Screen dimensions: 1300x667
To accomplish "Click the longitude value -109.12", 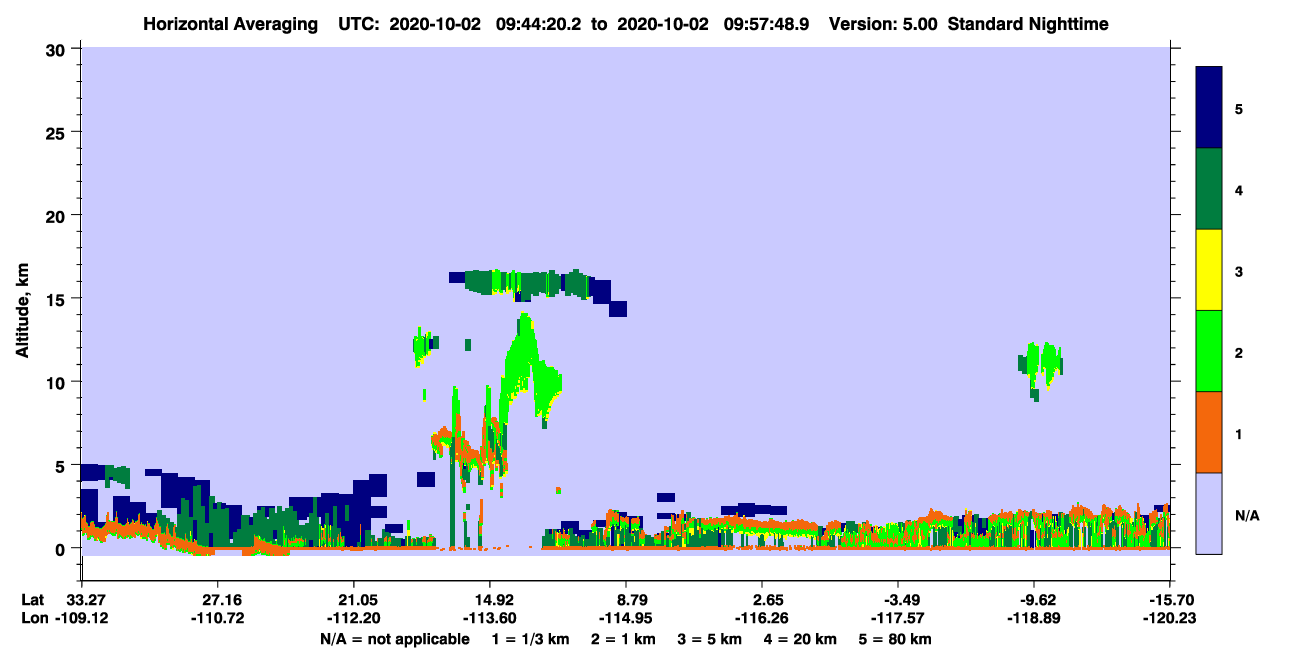I will click(x=81, y=618).
